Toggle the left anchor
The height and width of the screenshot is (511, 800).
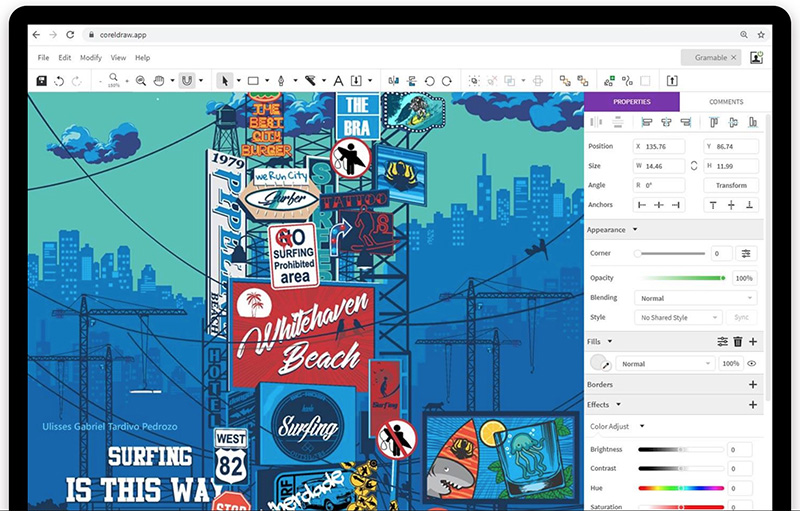pos(642,205)
